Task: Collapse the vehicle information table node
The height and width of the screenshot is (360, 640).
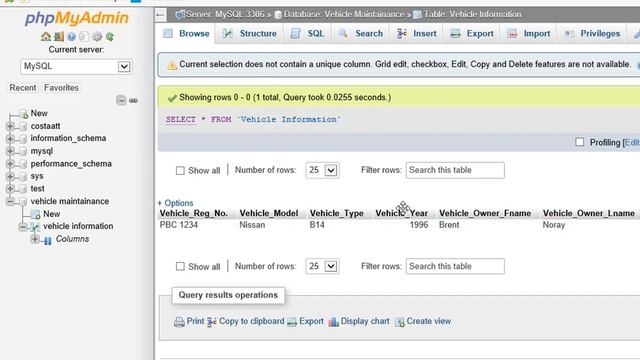Action: pyautogui.click(x=23, y=227)
